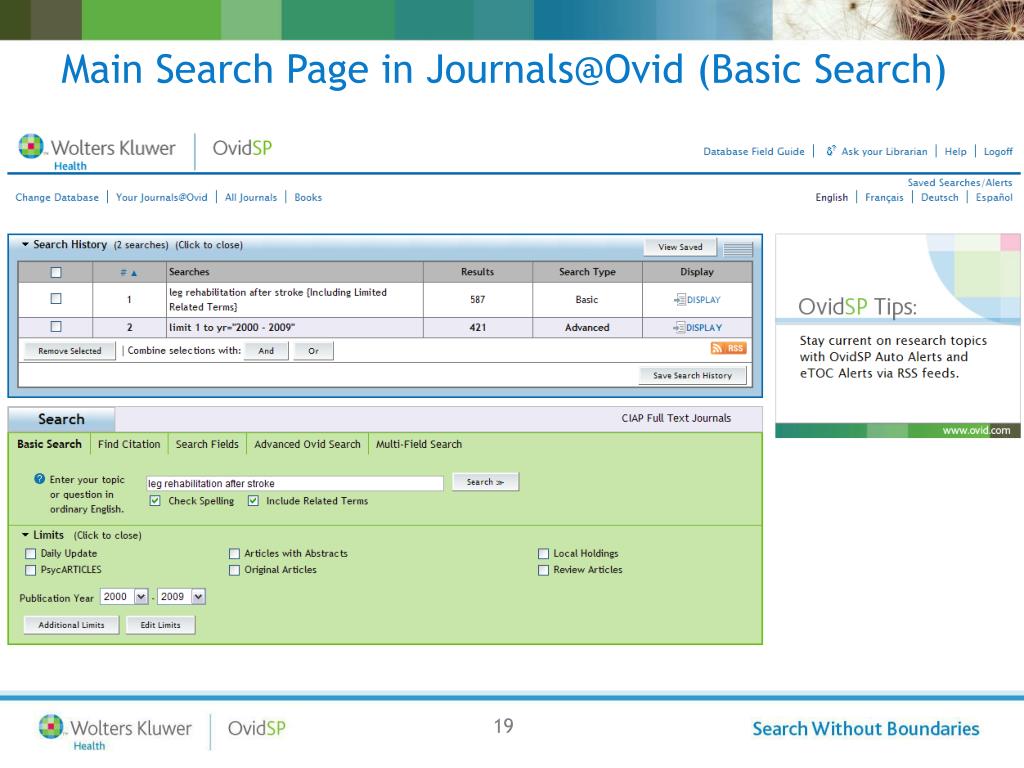1024x768 pixels.
Task: Click Save Search History button
Action: (692, 376)
